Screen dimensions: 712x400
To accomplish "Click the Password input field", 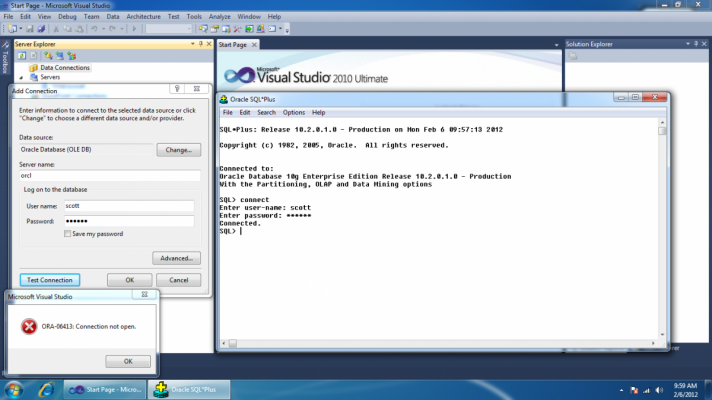I will tap(129, 222).
